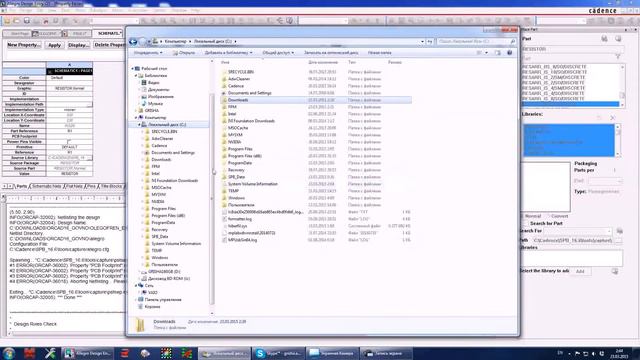Open Windows Start button on taskbar
640x360 pixels.
pyautogui.click(x=9, y=353)
